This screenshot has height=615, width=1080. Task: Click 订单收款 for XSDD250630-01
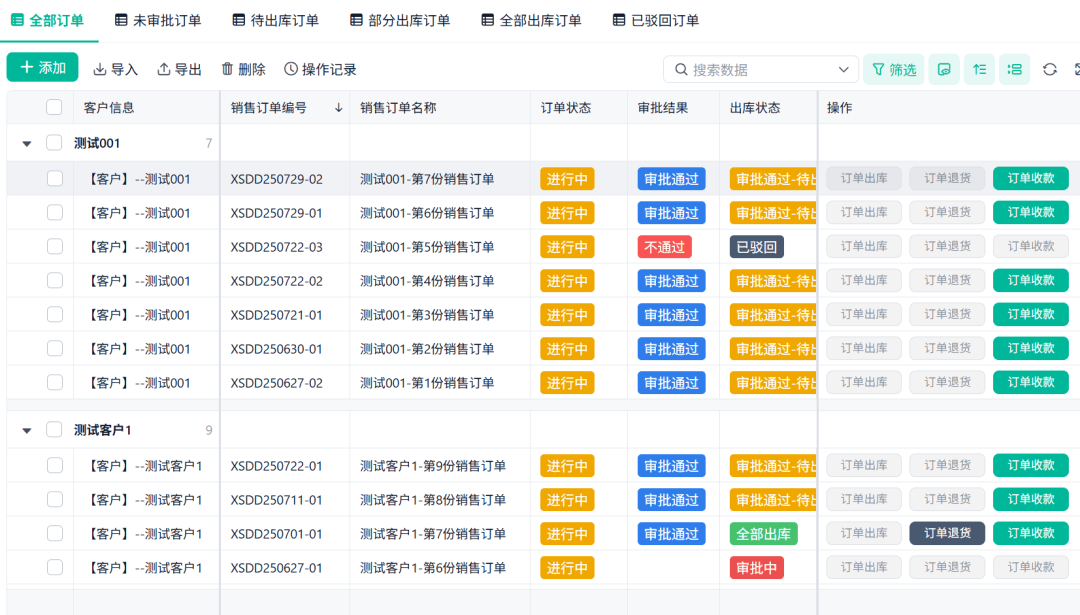point(1030,348)
